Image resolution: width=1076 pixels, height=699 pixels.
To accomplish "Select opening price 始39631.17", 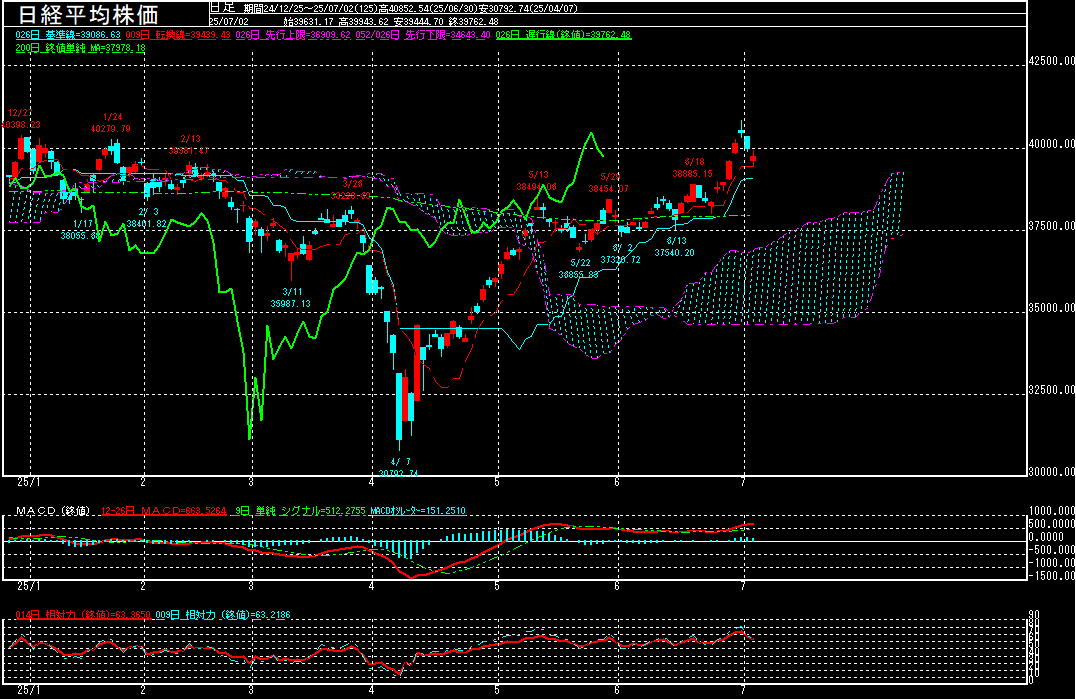I will click(x=308, y=21).
